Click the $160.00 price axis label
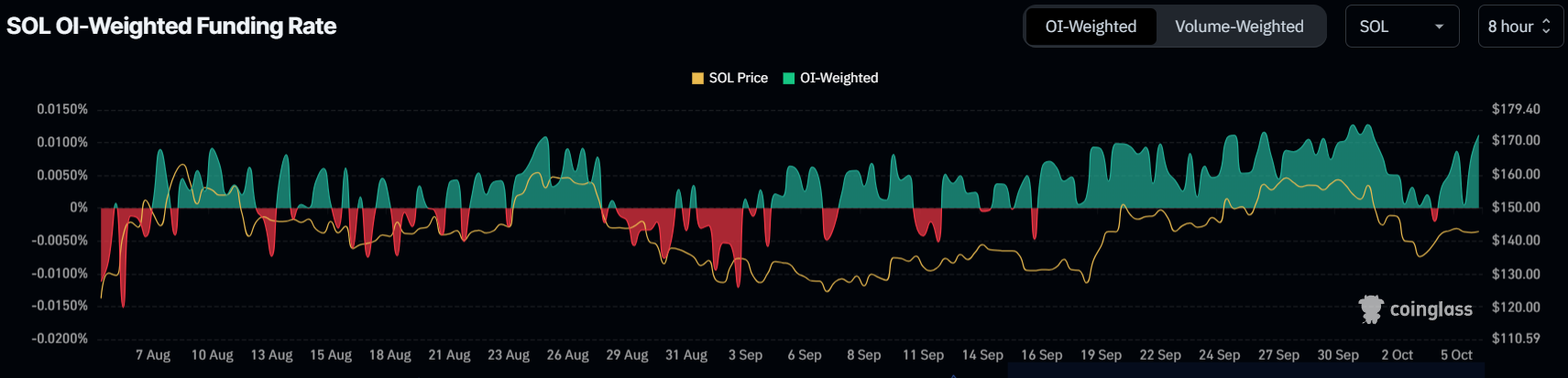Screen dimensions: 1568x378 [1516, 174]
